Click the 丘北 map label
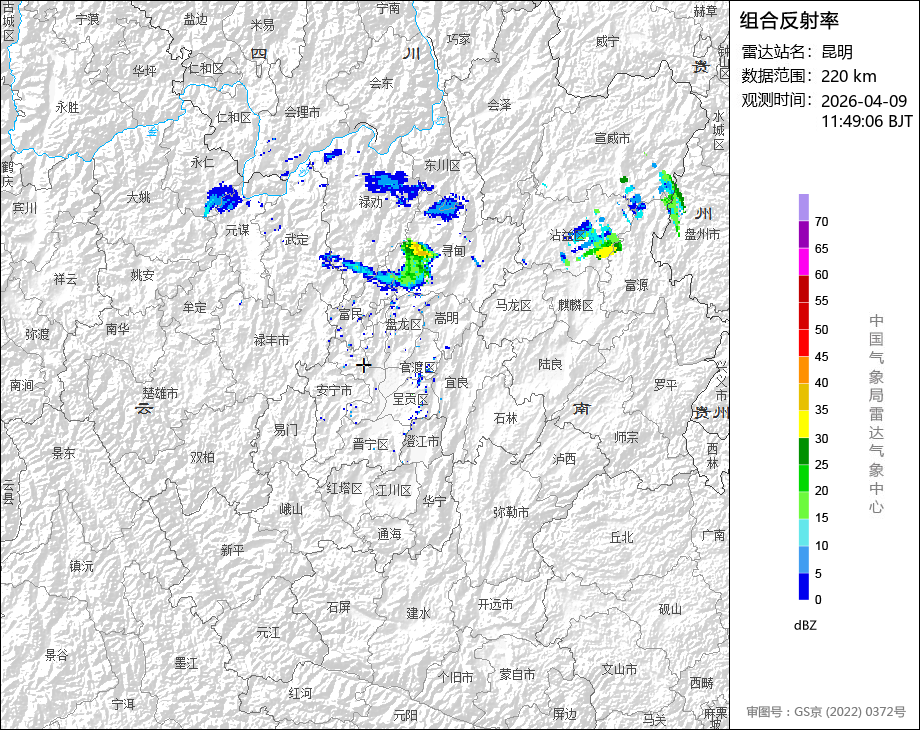920x730 pixels. click(x=621, y=537)
